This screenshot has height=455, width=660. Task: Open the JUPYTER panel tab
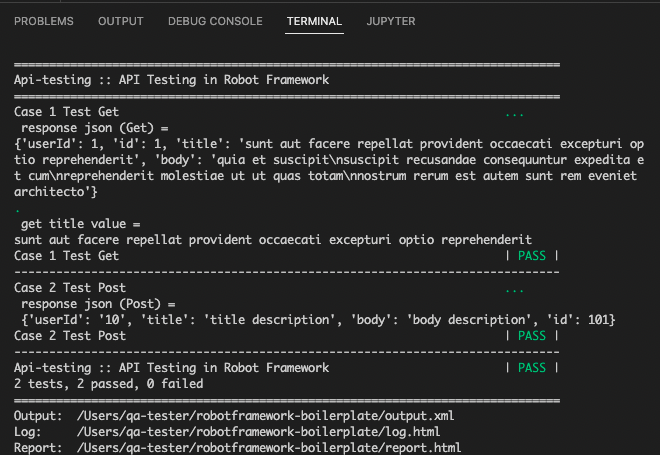coord(391,21)
